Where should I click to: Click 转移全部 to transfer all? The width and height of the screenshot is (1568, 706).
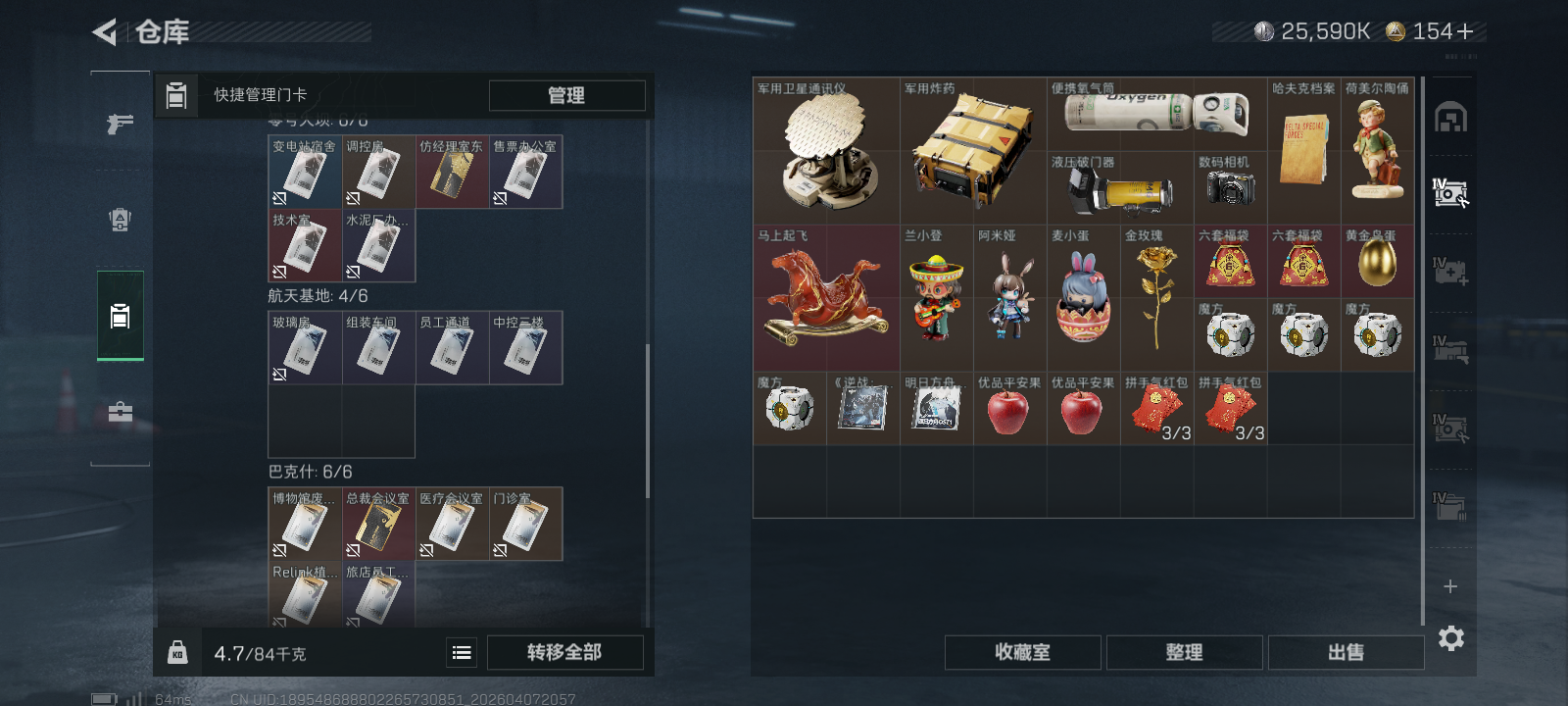click(x=564, y=652)
